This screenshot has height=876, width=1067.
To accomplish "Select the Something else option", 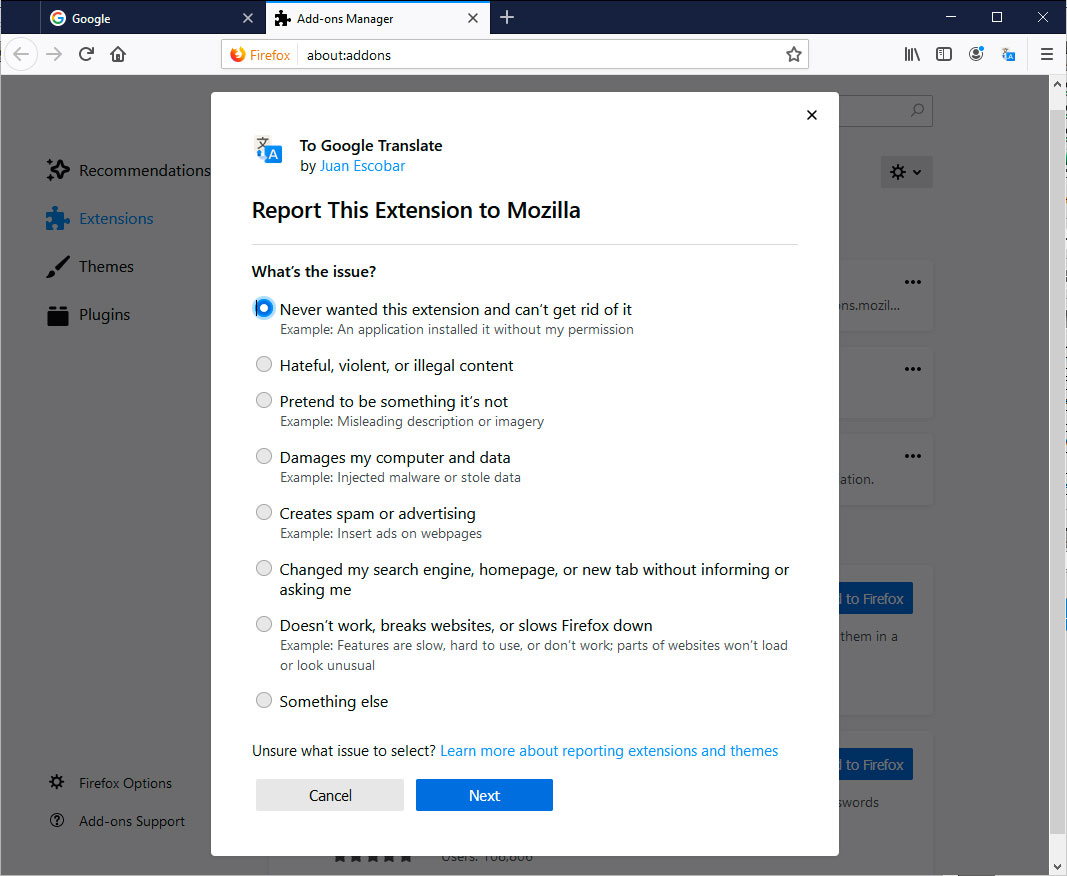I will pyautogui.click(x=264, y=700).
